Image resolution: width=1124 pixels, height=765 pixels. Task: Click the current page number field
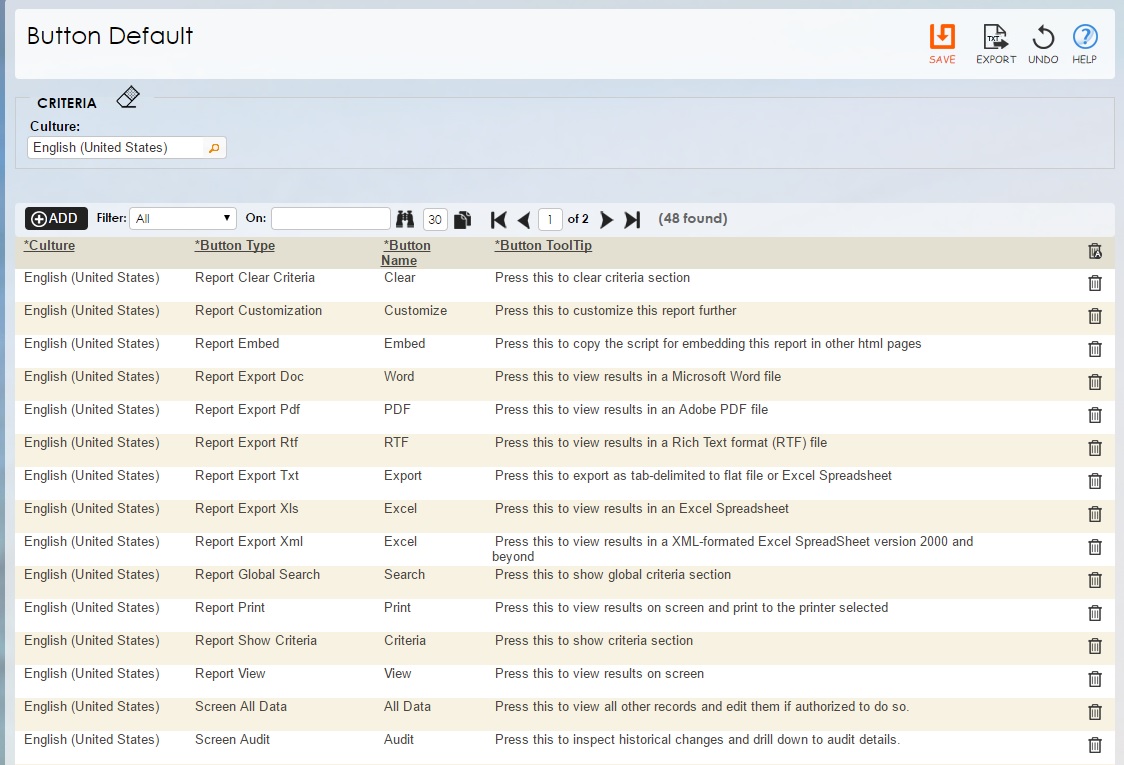(x=550, y=219)
